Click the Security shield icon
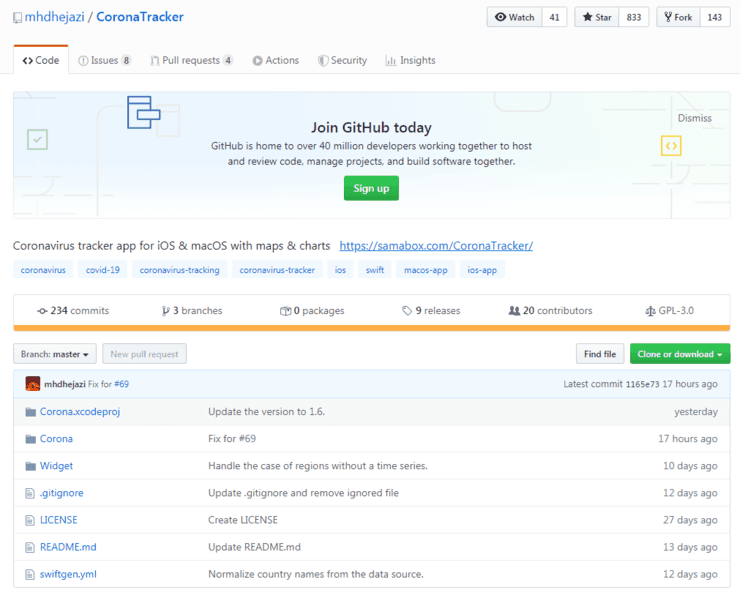This screenshot has width=740, height=590. 323,61
